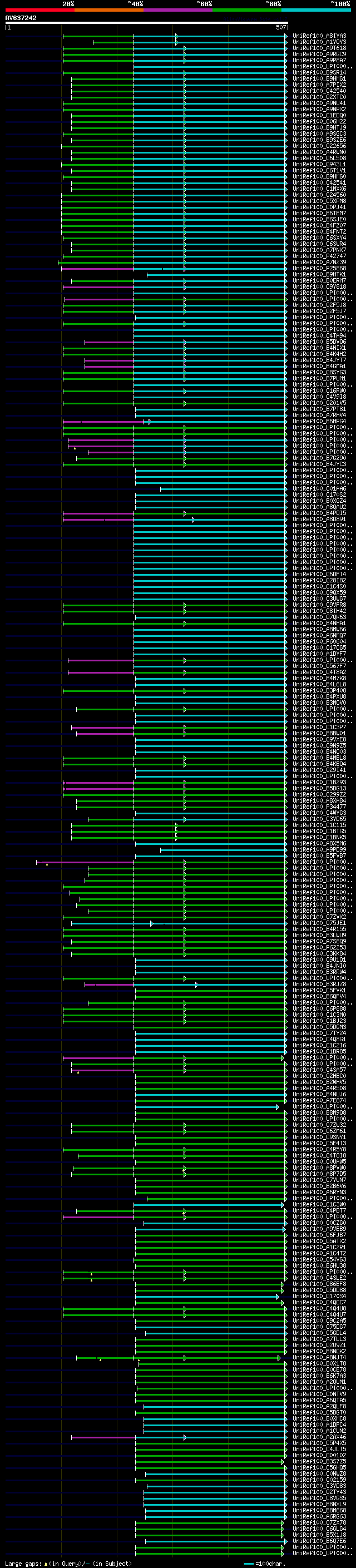
Task: Select hit label UniRef100_B6HPG4
Action: pos(319,421)
